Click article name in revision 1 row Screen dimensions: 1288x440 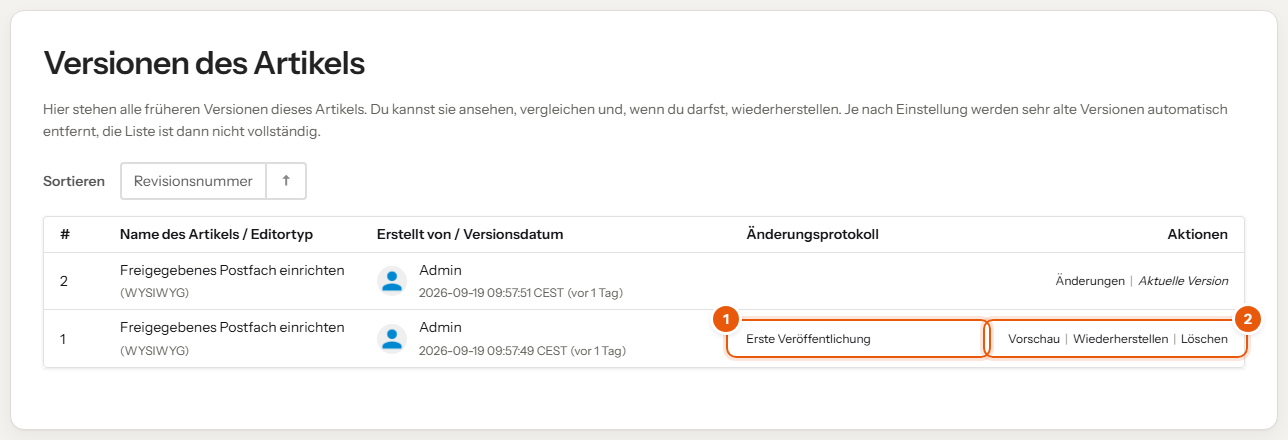pyautogui.click(x=232, y=327)
